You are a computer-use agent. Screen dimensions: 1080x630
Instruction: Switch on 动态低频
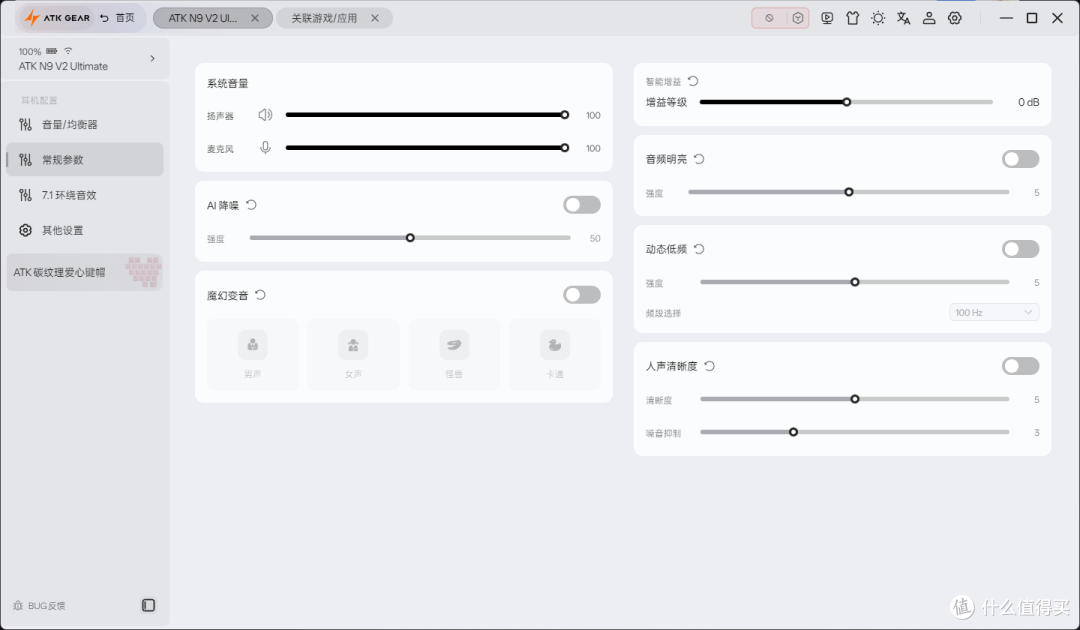1020,249
